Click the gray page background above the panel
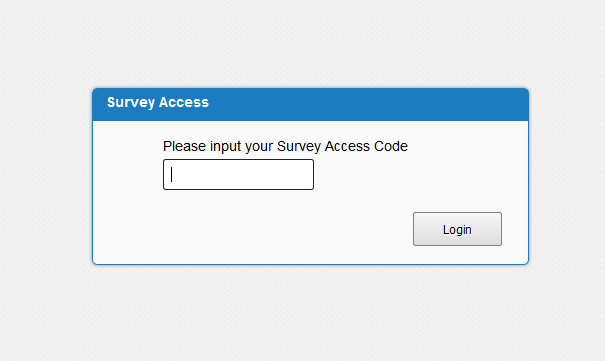The image size is (605, 361). (x=302, y=42)
